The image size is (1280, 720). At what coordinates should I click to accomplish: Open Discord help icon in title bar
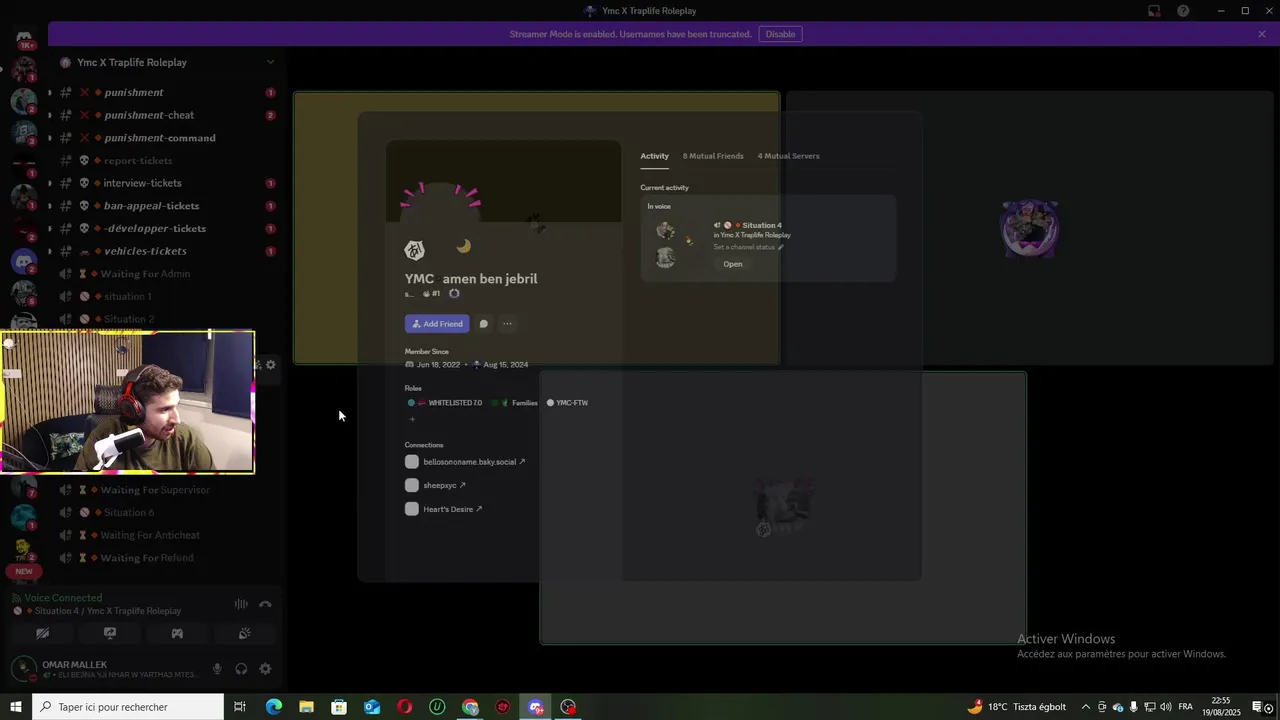coord(1184,11)
